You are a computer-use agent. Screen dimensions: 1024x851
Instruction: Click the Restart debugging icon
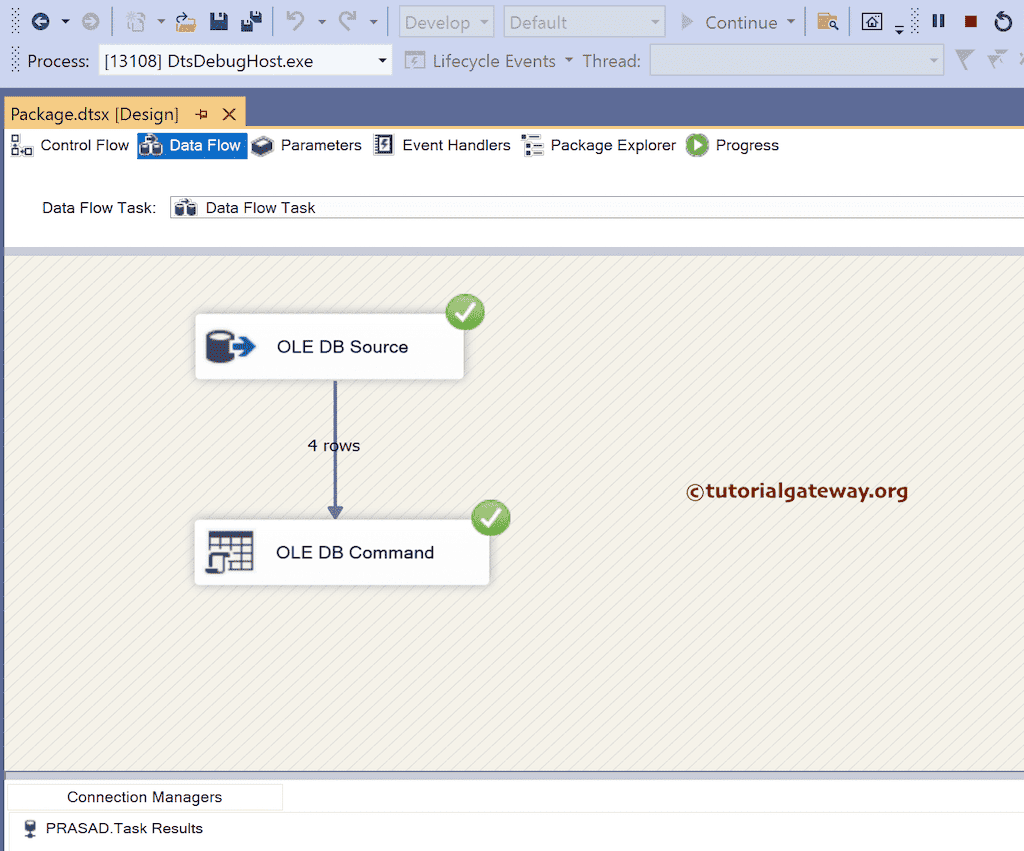click(1003, 20)
